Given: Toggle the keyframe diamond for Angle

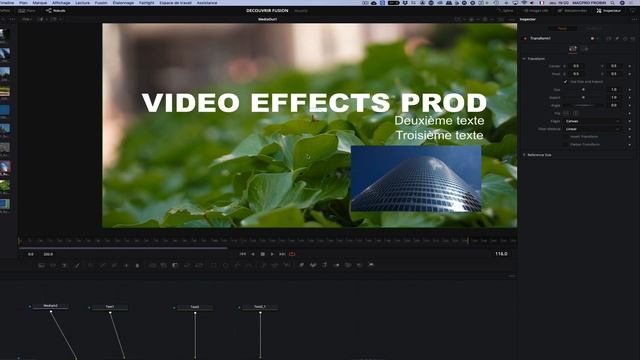Looking at the screenshot, I should click(630, 105).
